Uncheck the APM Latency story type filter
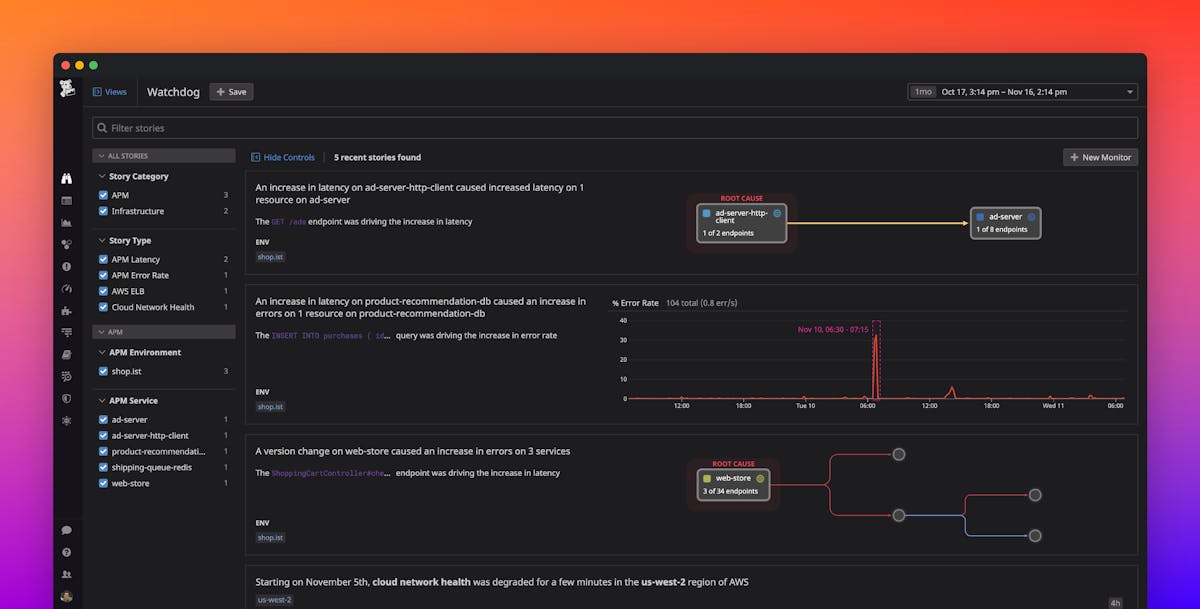The height and width of the screenshot is (609, 1200). pos(103,259)
